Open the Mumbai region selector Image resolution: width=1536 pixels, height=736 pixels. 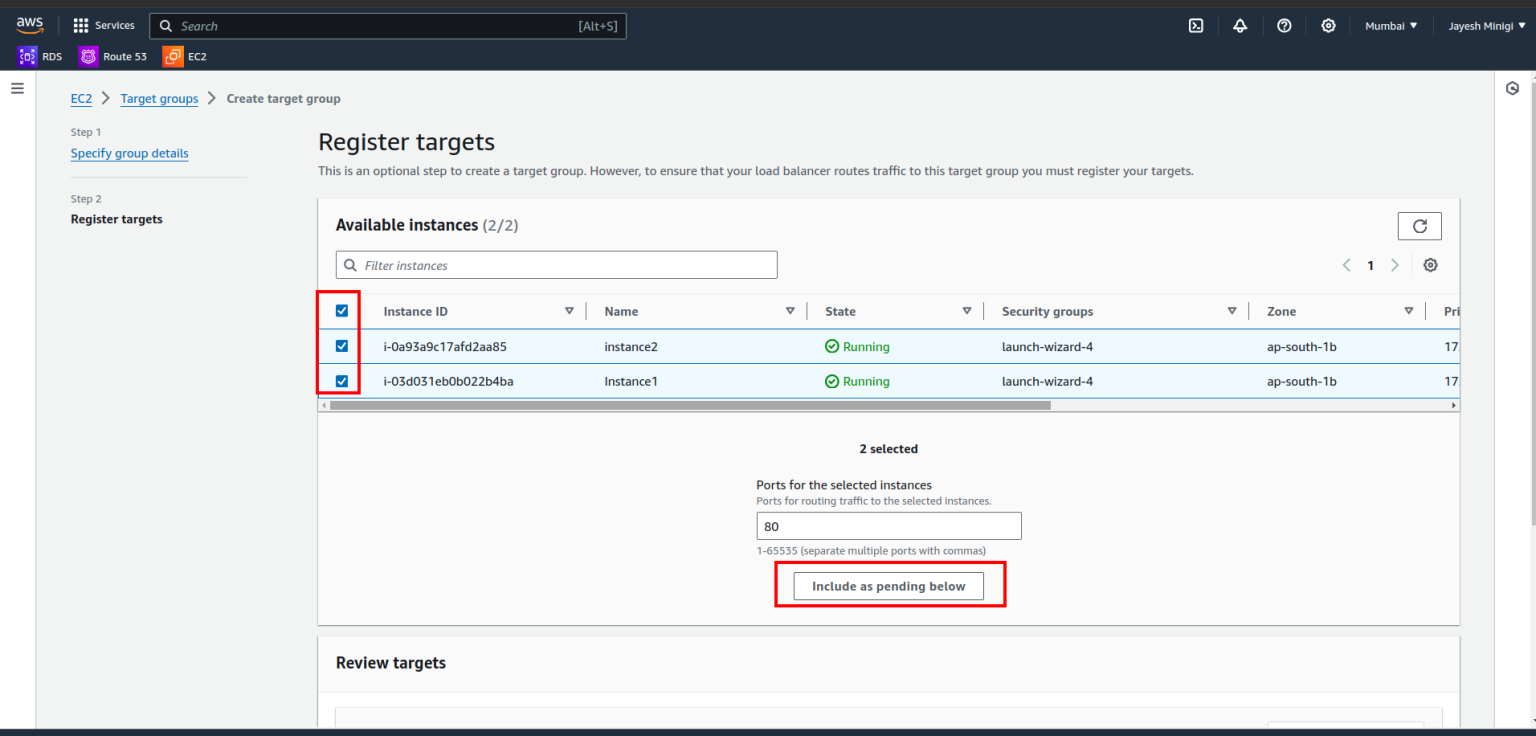[1390, 25]
